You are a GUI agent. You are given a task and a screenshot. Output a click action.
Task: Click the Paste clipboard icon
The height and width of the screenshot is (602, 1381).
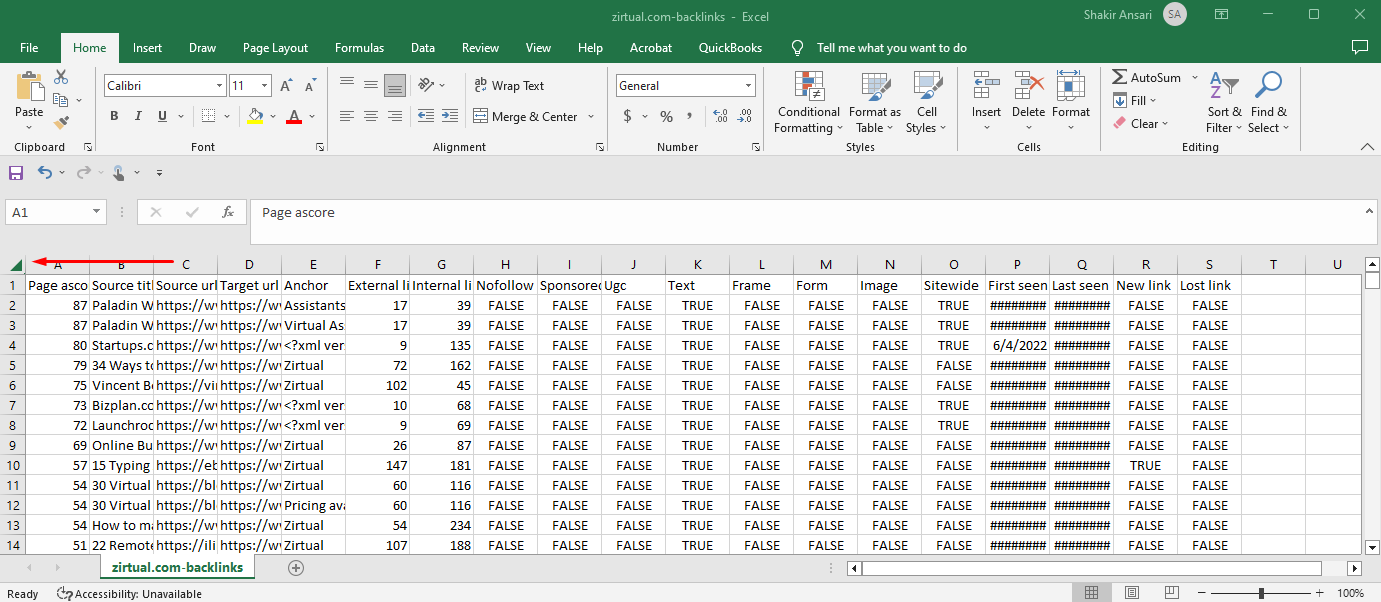pyautogui.click(x=30, y=88)
